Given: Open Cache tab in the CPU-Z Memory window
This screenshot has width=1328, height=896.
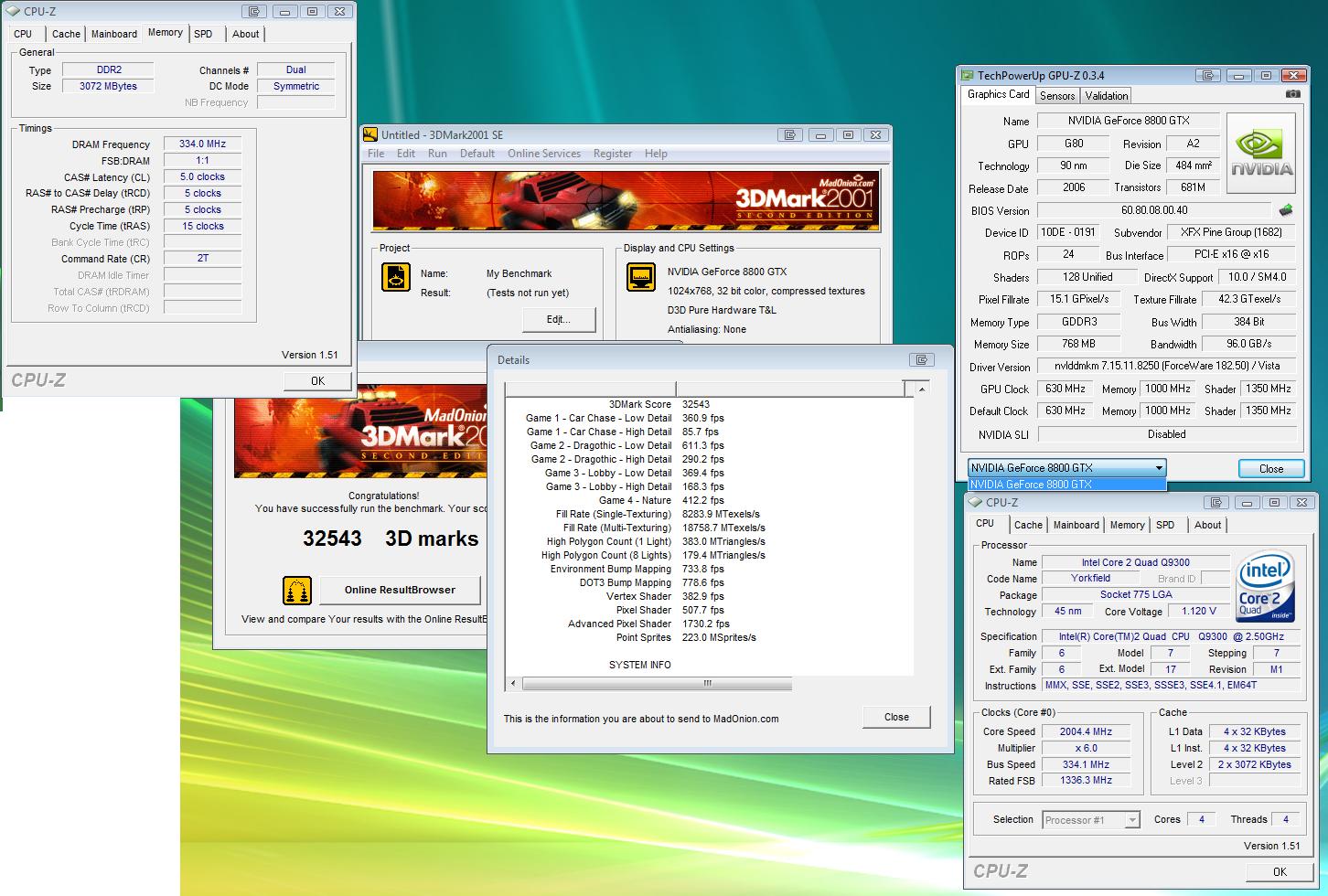Looking at the screenshot, I should tap(66, 34).
